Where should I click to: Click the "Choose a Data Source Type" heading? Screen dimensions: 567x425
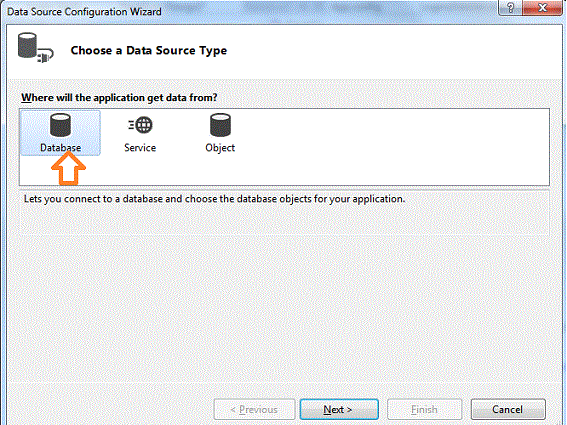(x=149, y=50)
